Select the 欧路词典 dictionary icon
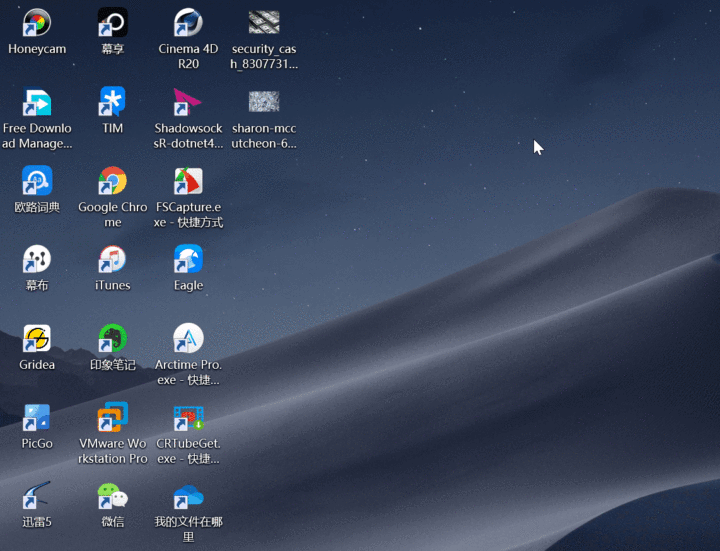 coord(37,180)
